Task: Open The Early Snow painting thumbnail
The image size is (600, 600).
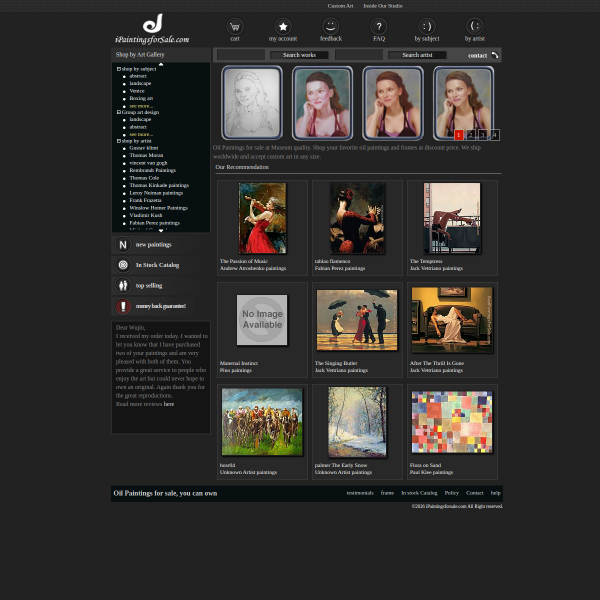Action: pos(357,422)
